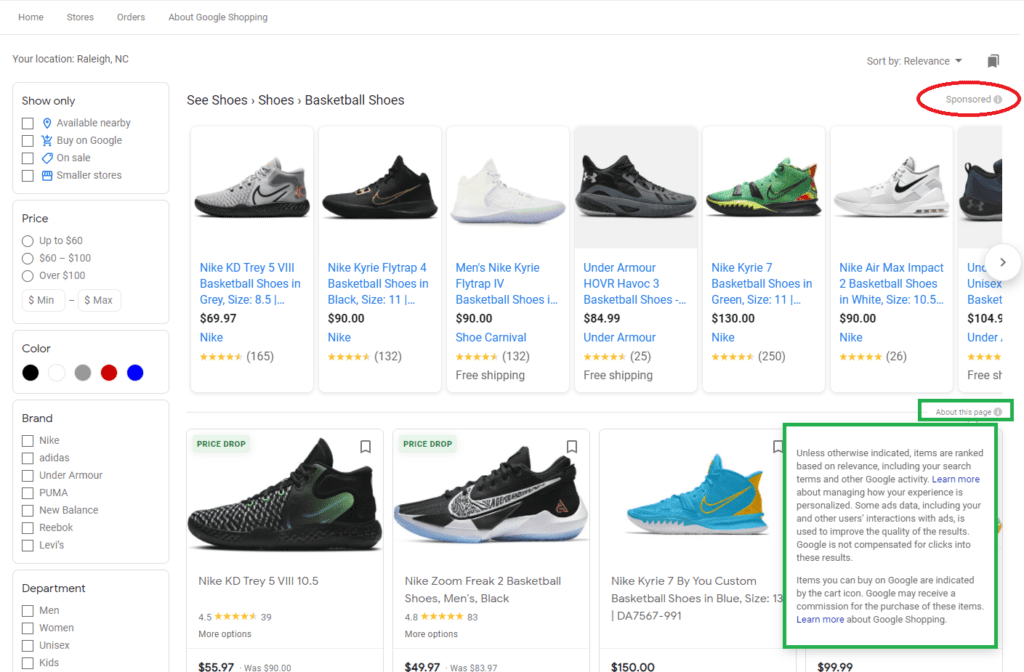The image size is (1024, 672).
Task: Click More options under Nike Zoom Freak 2
Action: click(x=431, y=634)
